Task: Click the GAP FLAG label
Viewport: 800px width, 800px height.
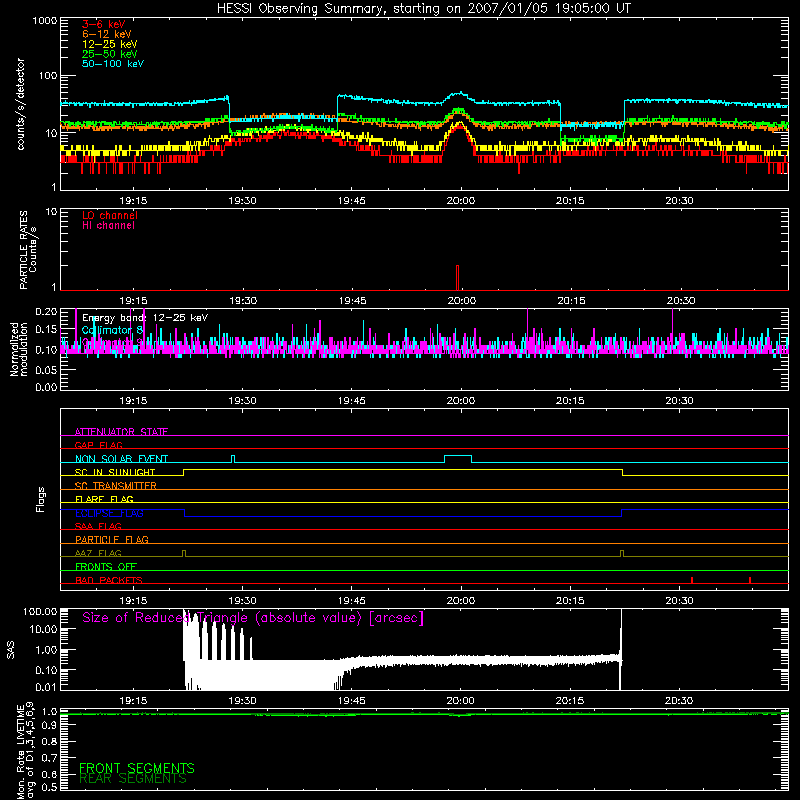Action: point(98,445)
